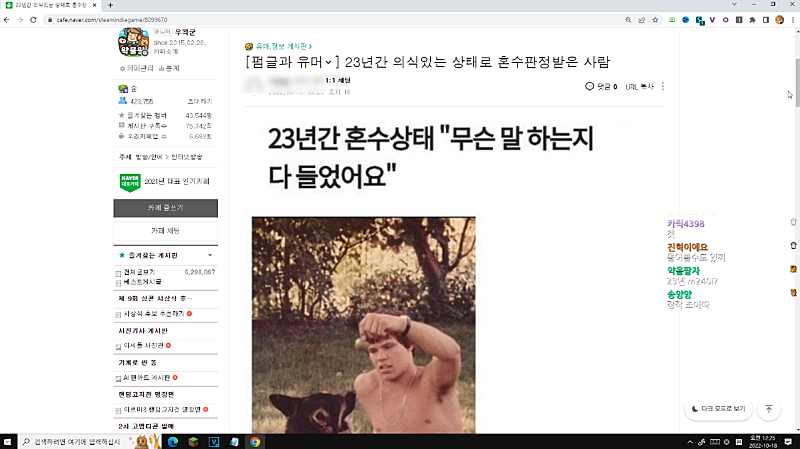Select the 베스트게시글 board item
Image resolution: width=800 pixels, height=449 pixels.
142,282
